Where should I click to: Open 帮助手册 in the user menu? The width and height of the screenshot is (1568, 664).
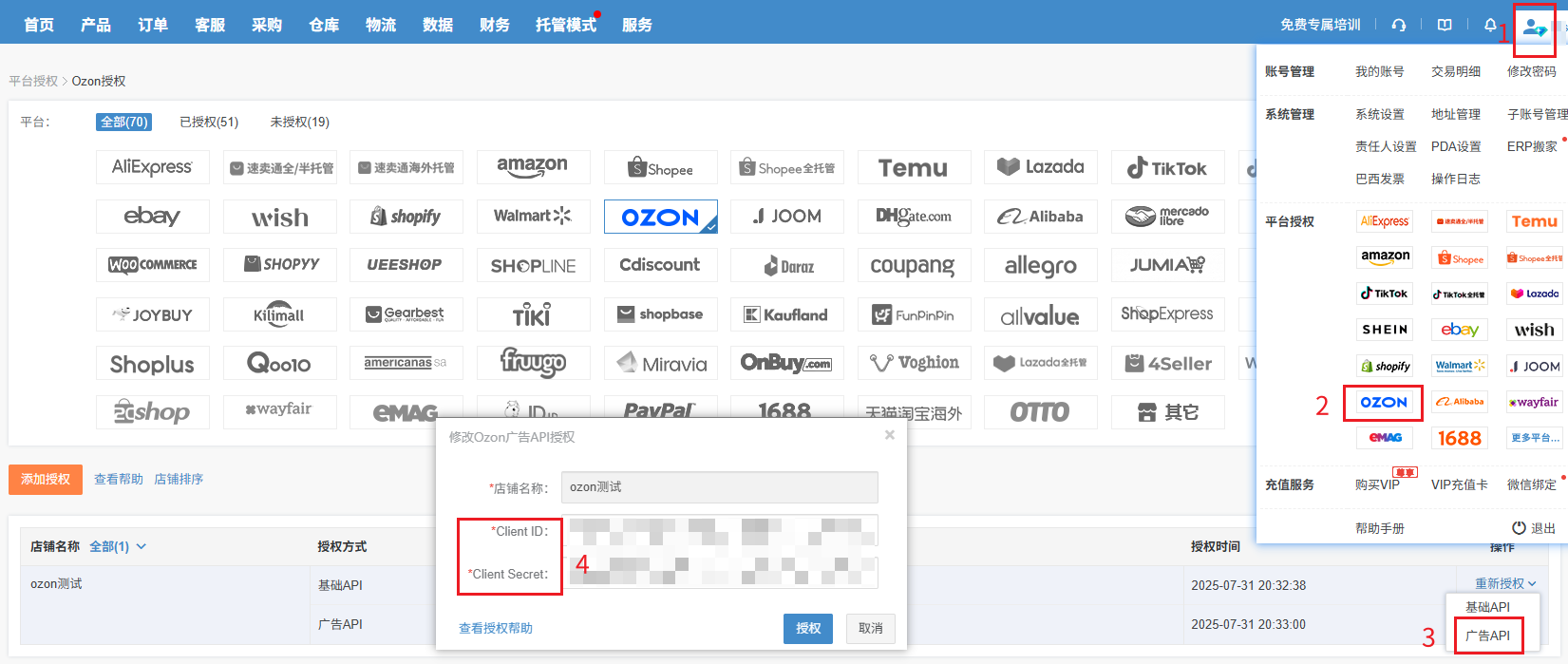(x=1380, y=528)
